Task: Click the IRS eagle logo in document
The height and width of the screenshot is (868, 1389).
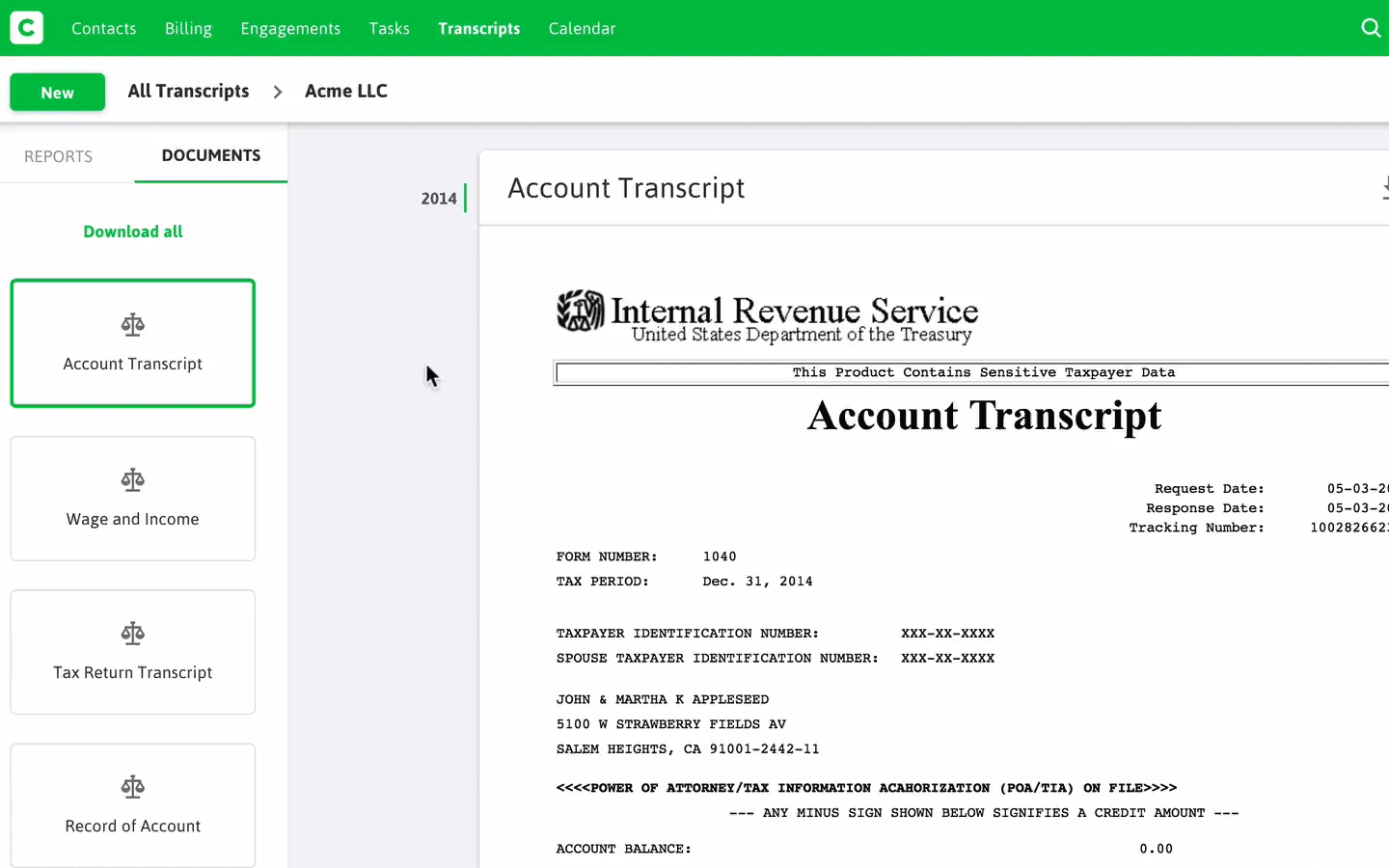Action: [x=581, y=311]
